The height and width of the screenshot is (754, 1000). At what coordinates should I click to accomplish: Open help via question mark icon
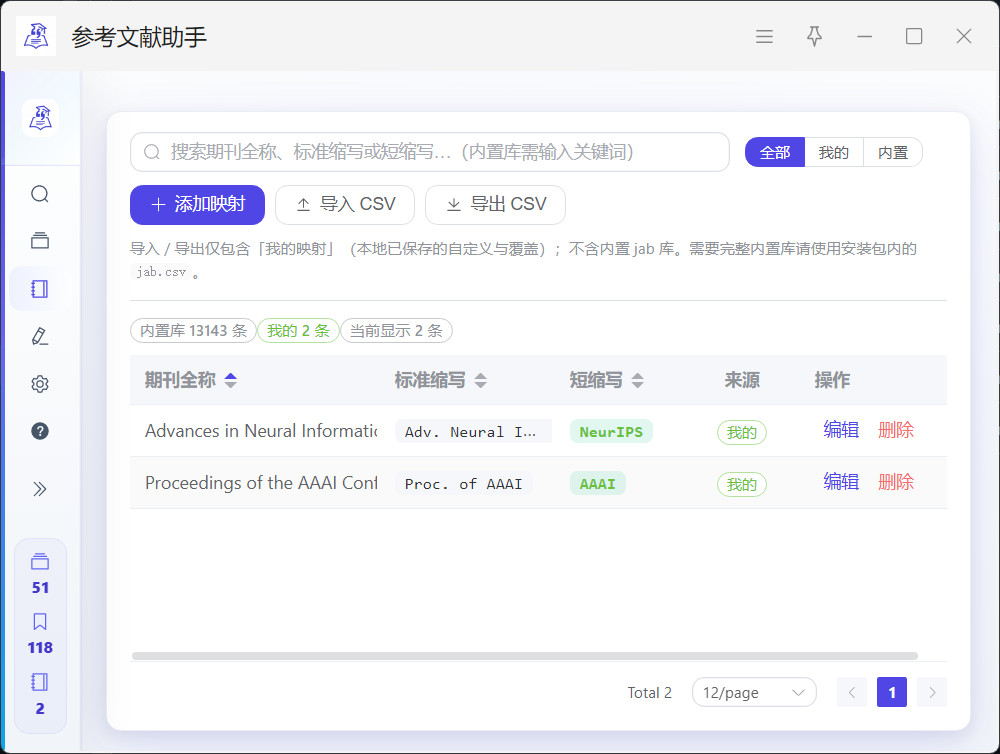40,431
